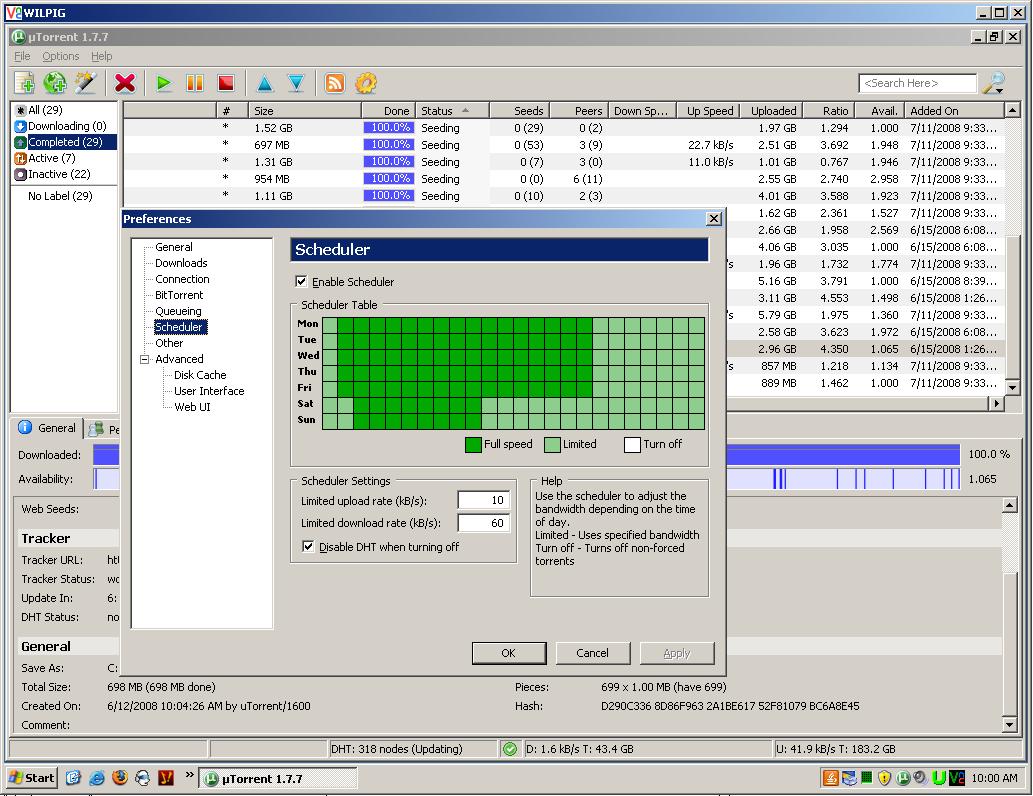The image size is (1033, 796).
Task: Click the red Stop torrent icon
Action: [226, 83]
